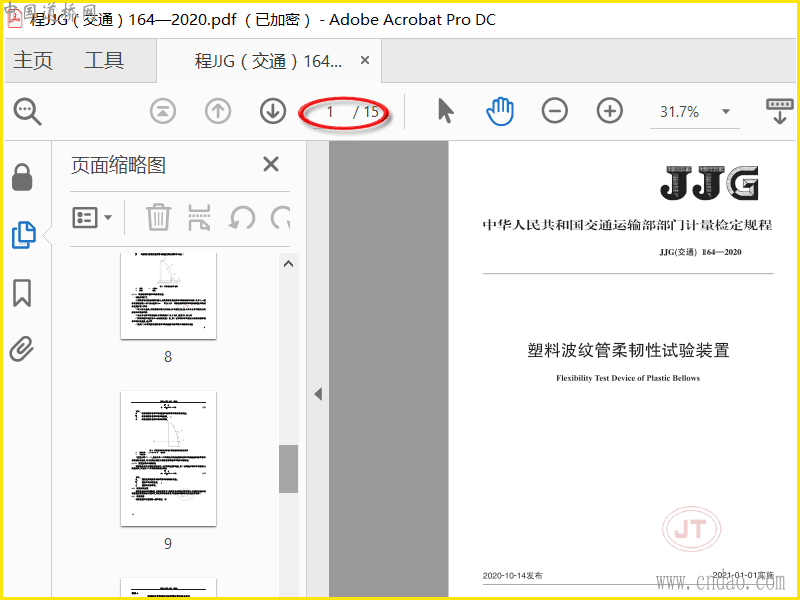
Task: Click the 2020-10-14发布 date text
Action: 513,576
